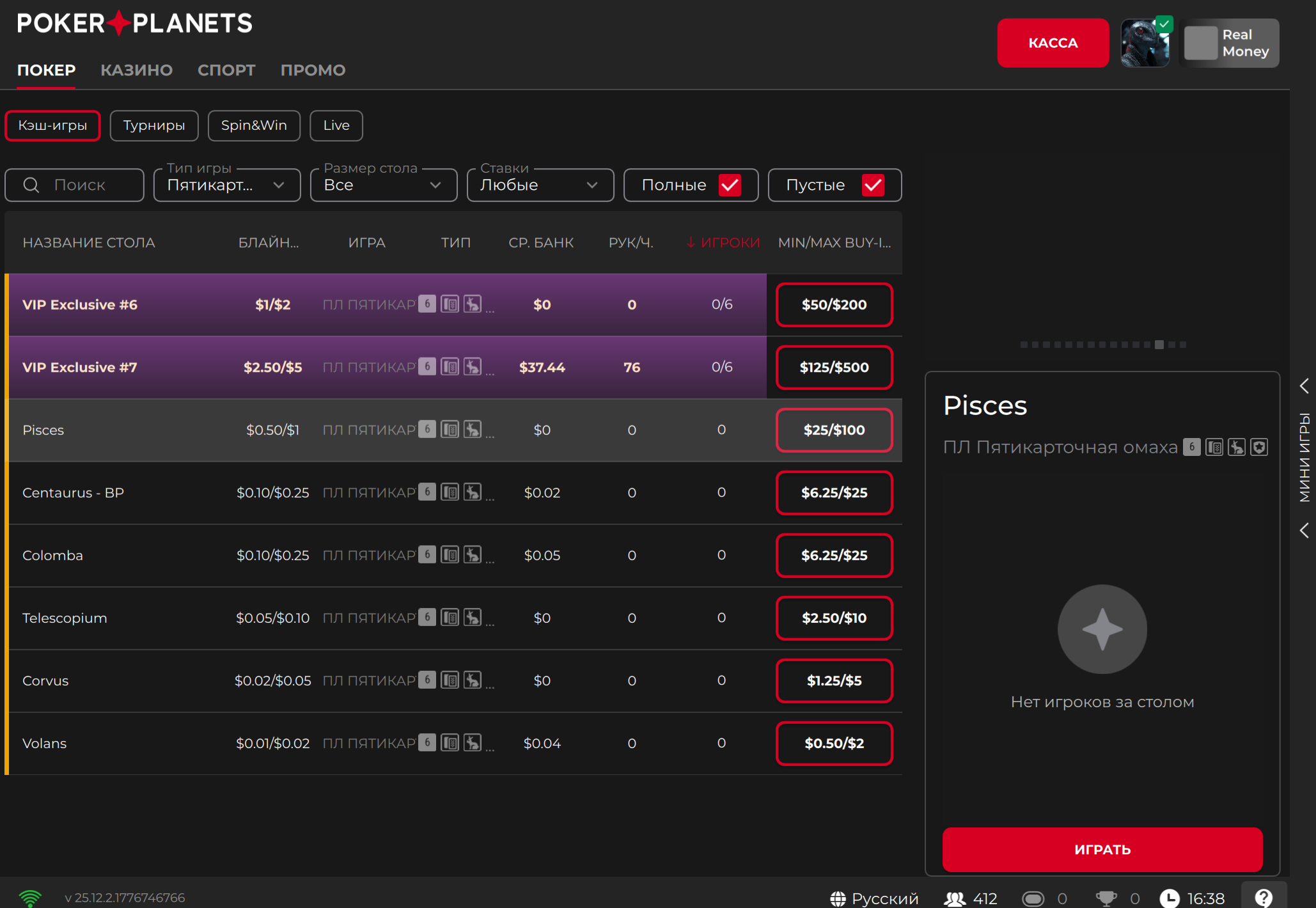
Task: Click the $1.25/$5 buy-in button for Corvus
Action: tap(834, 680)
